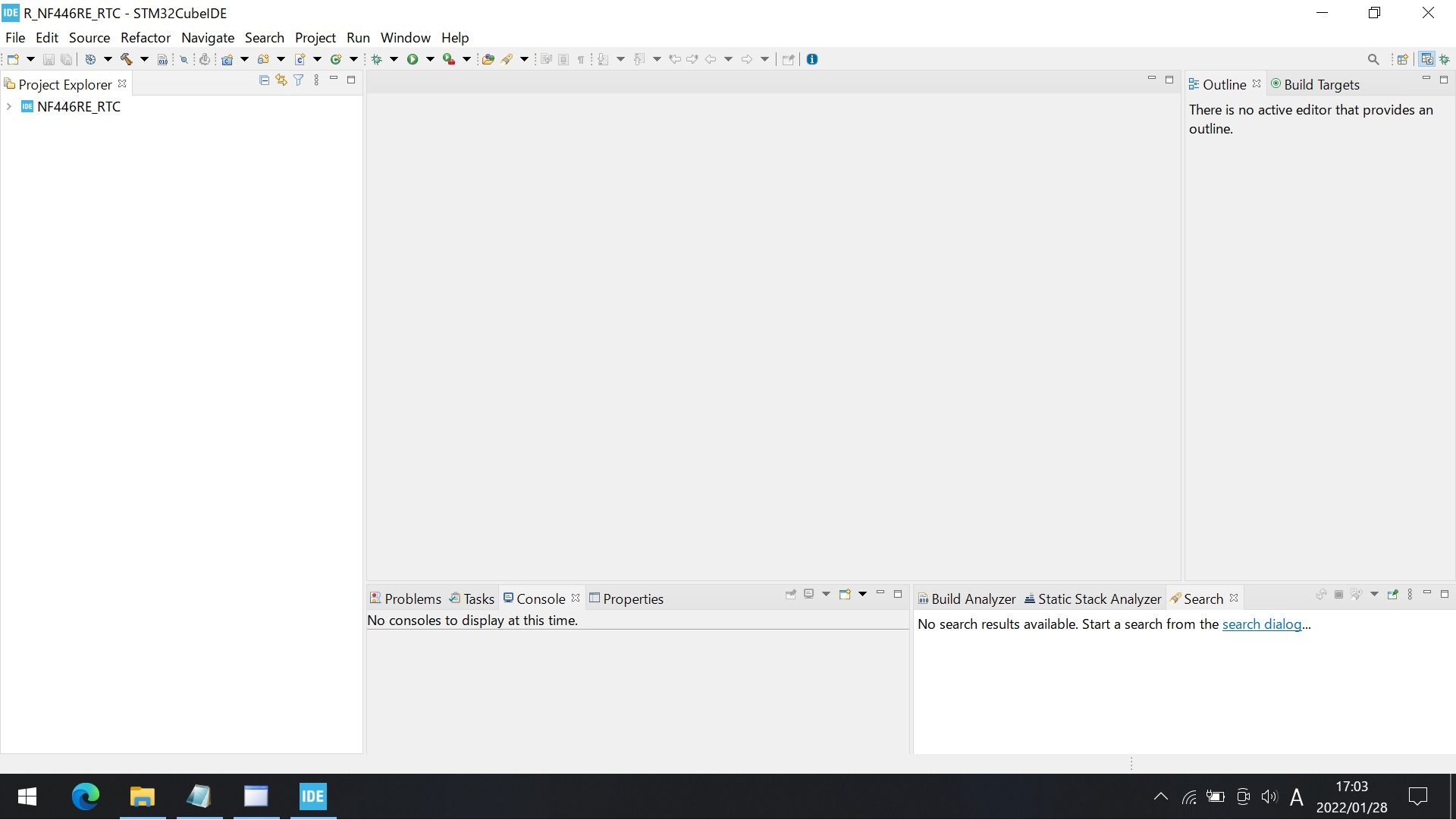Open the Run menu
This screenshot has height=820, width=1456.
tap(358, 37)
